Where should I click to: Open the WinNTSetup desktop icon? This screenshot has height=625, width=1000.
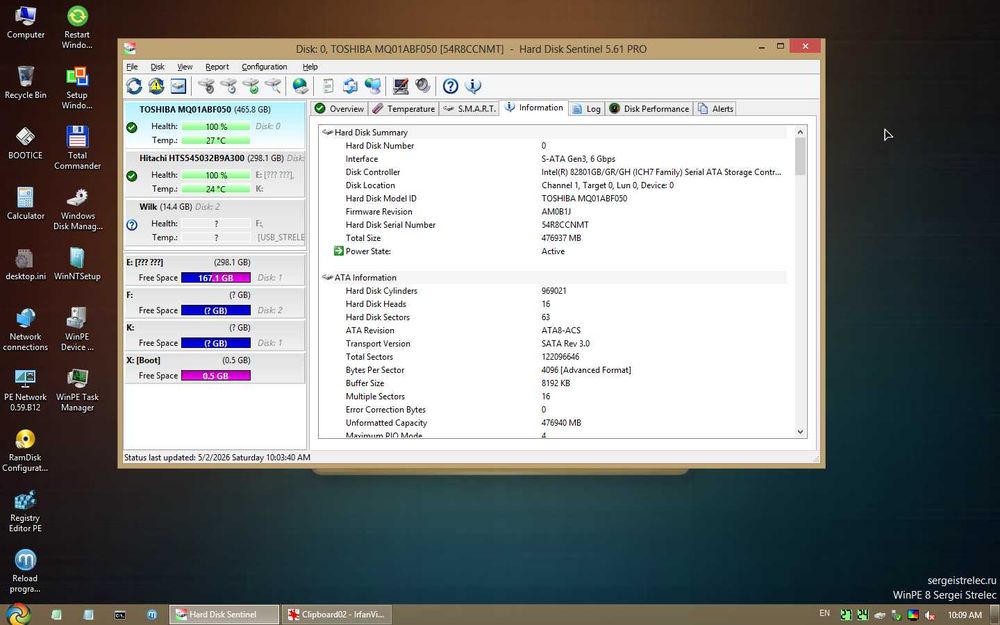[77, 263]
